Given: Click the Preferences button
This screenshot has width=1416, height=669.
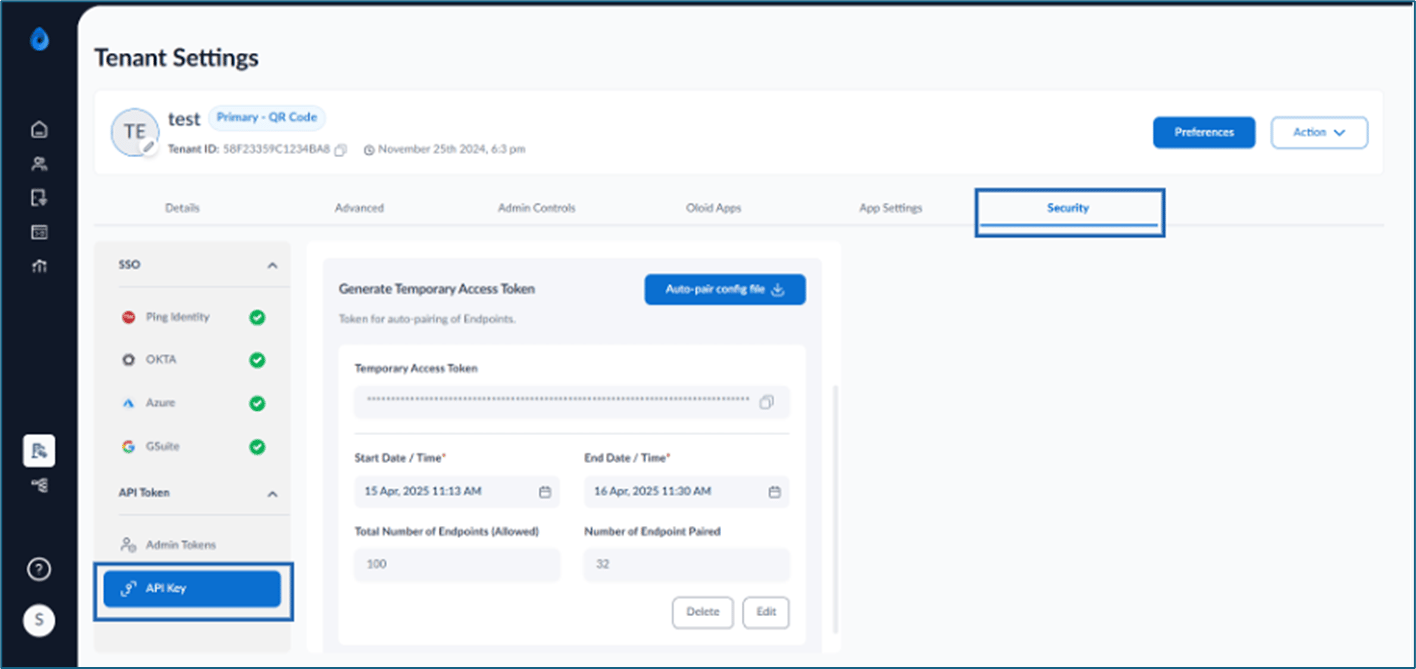Looking at the screenshot, I should (1204, 132).
